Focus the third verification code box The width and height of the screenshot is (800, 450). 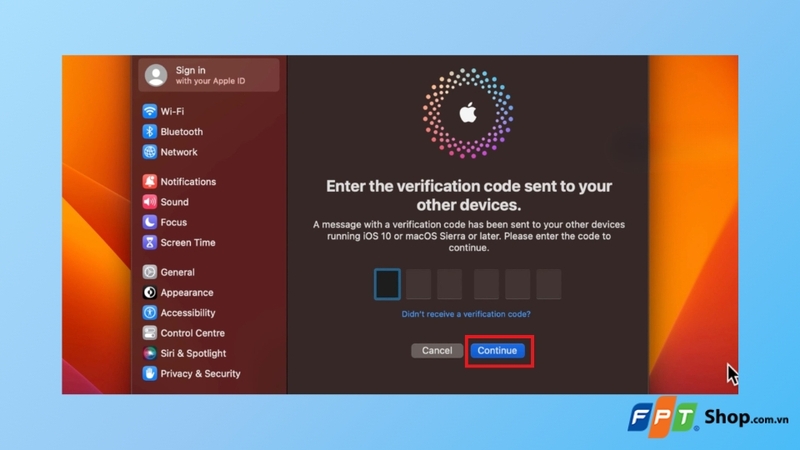(449, 284)
